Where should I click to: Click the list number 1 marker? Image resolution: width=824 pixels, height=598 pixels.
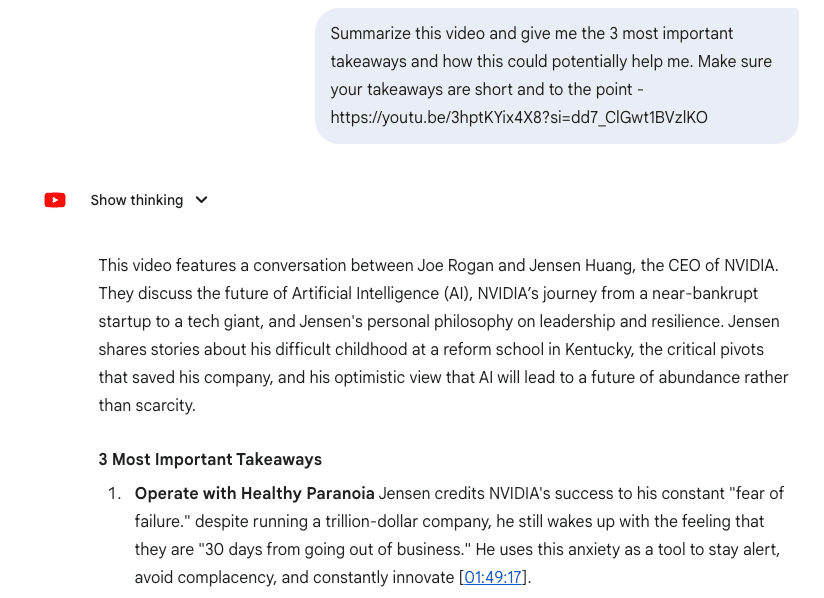(114, 493)
